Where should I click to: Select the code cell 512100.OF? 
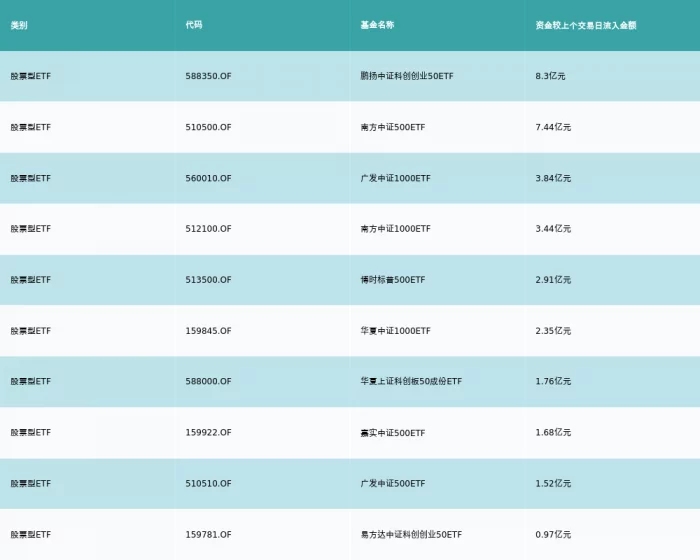208,229
